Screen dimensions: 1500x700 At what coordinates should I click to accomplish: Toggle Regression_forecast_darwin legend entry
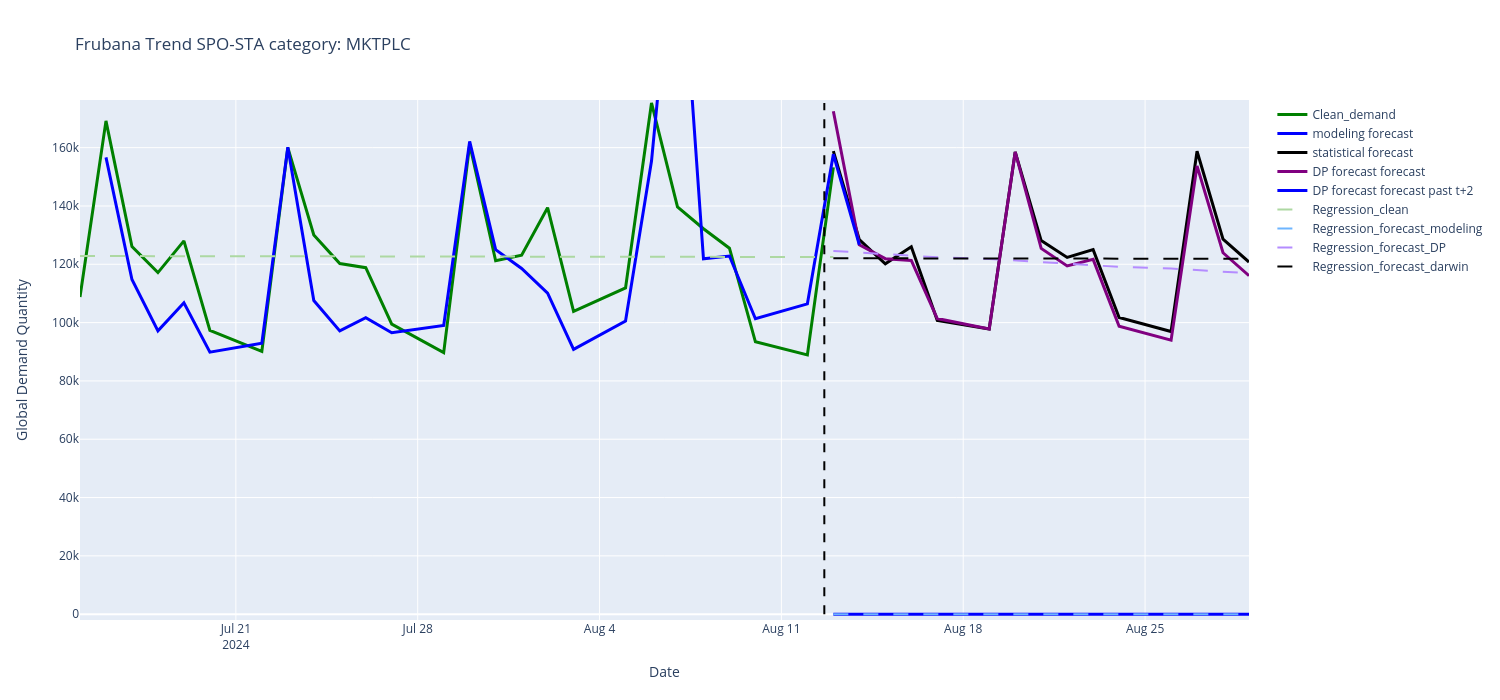point(1390,267)
